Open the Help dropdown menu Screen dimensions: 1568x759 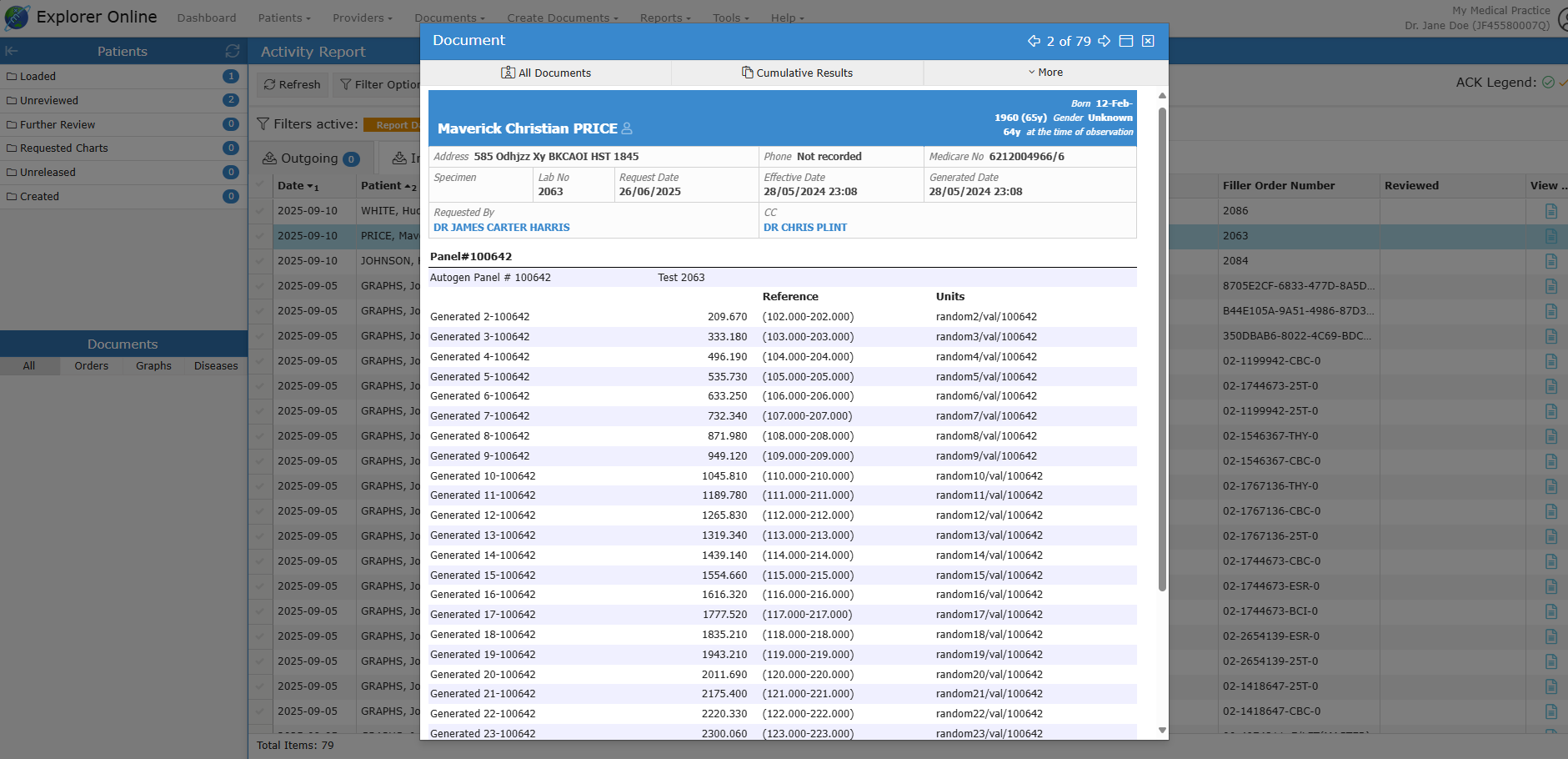(x=788, y=18)
